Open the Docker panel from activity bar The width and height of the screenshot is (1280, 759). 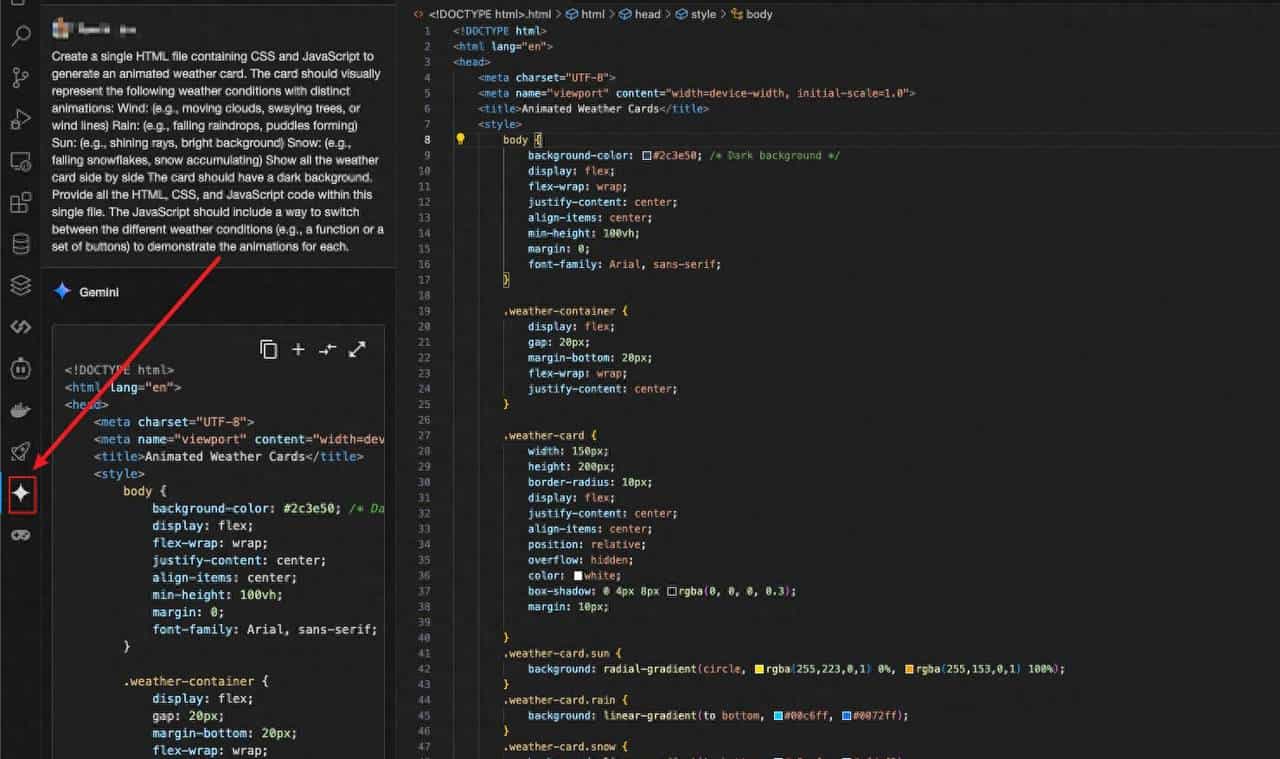(20, 410)
